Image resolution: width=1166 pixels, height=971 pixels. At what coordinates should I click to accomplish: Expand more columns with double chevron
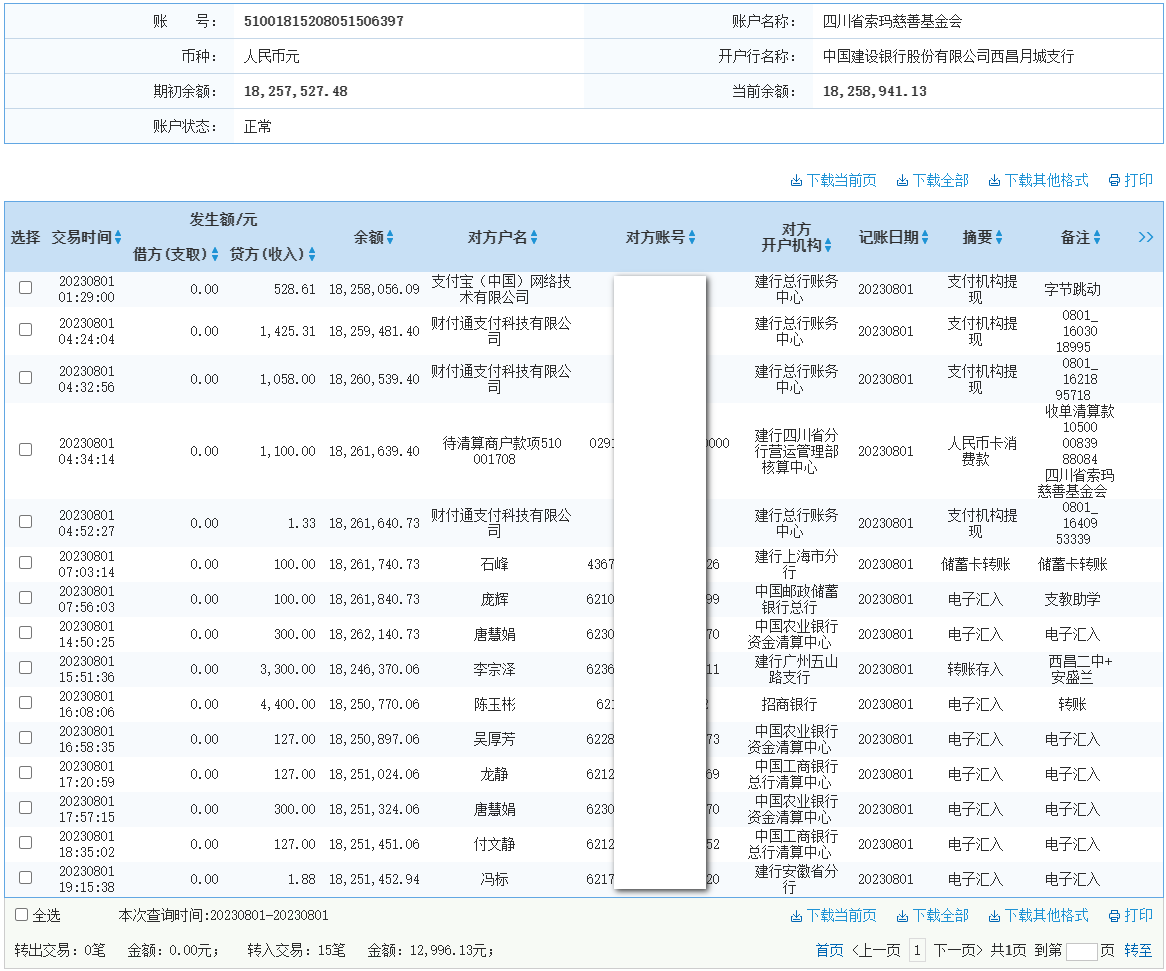(x=1146, y=237)
